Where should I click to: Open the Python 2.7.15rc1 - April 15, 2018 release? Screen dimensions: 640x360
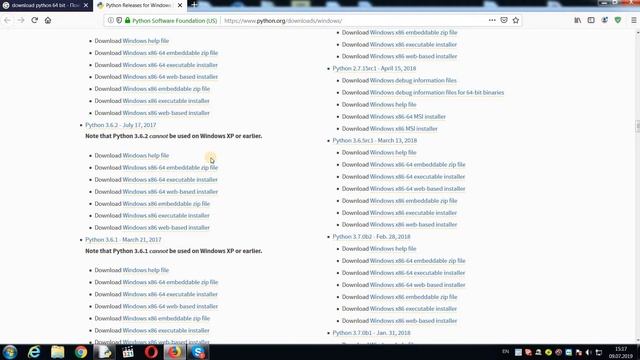374,69
